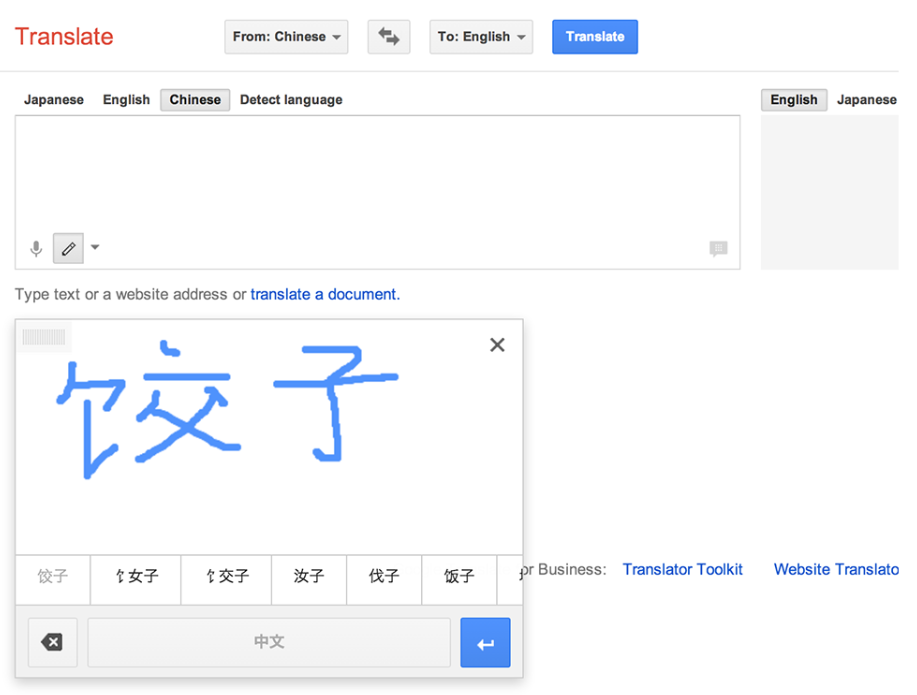Open the From: Chinese language dropdown
This screenshot has height=695, width=917.
[286, 37]
